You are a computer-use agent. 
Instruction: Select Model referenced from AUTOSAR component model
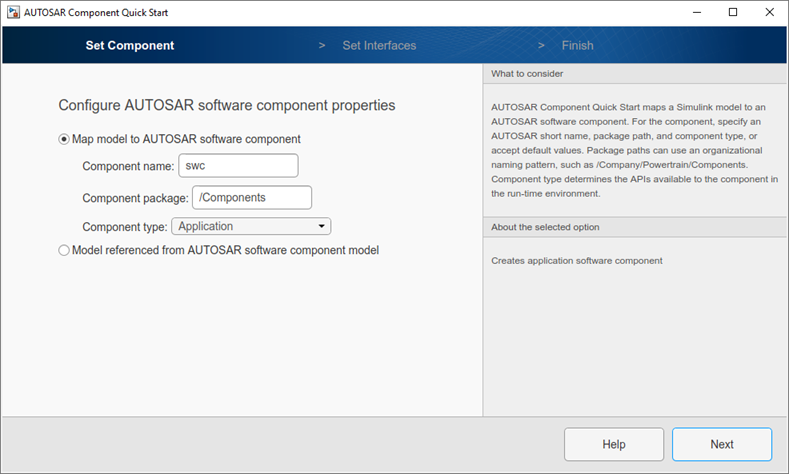tap(64, 250)
